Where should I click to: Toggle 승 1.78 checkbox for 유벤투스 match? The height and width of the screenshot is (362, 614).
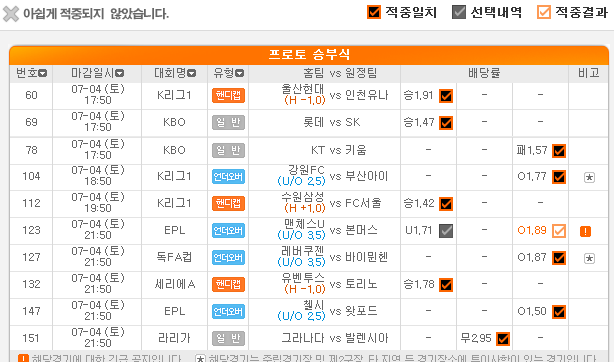(446, 285)
